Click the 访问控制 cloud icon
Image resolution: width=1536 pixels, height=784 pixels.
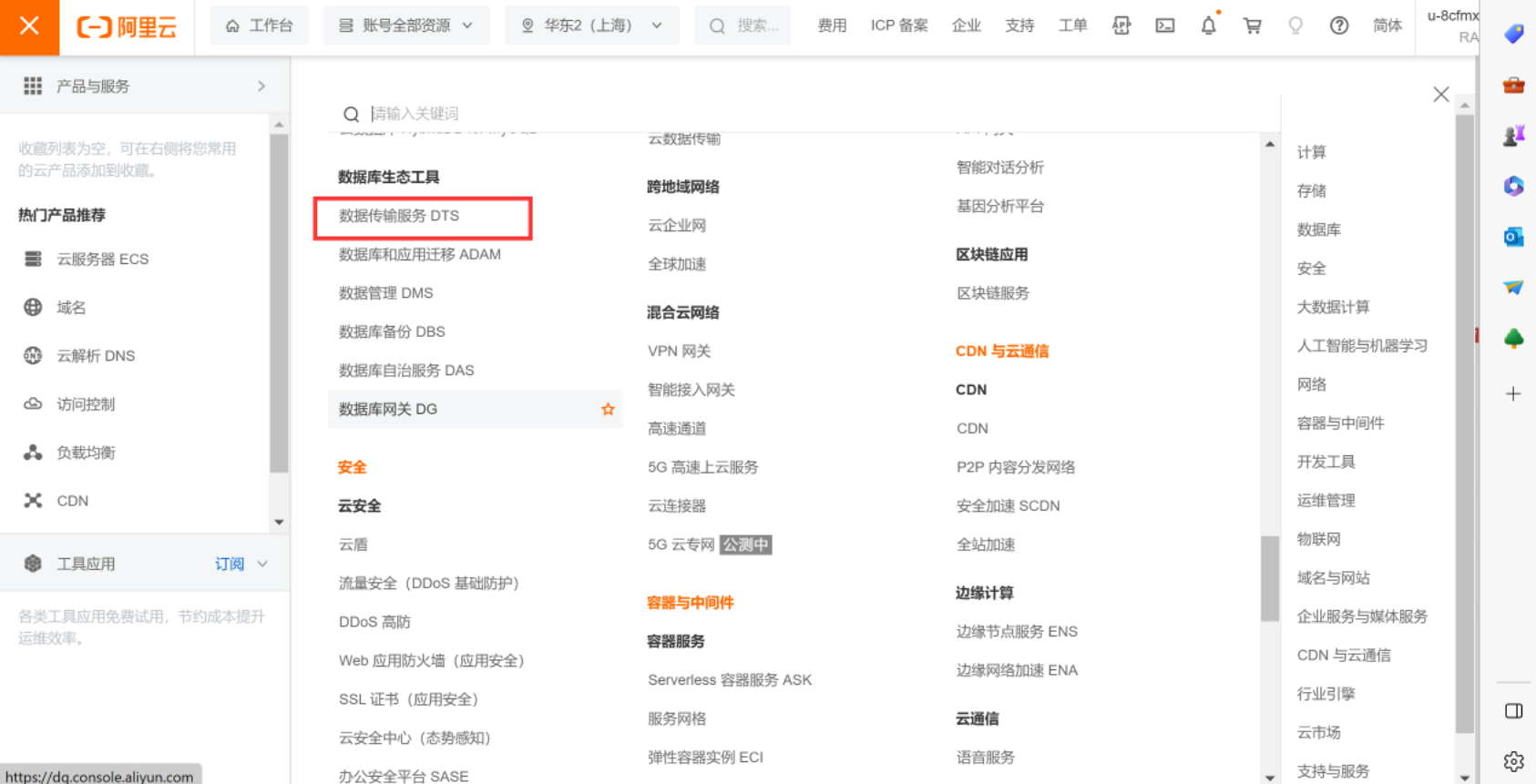pyautogui.click(x=33, y=403)
